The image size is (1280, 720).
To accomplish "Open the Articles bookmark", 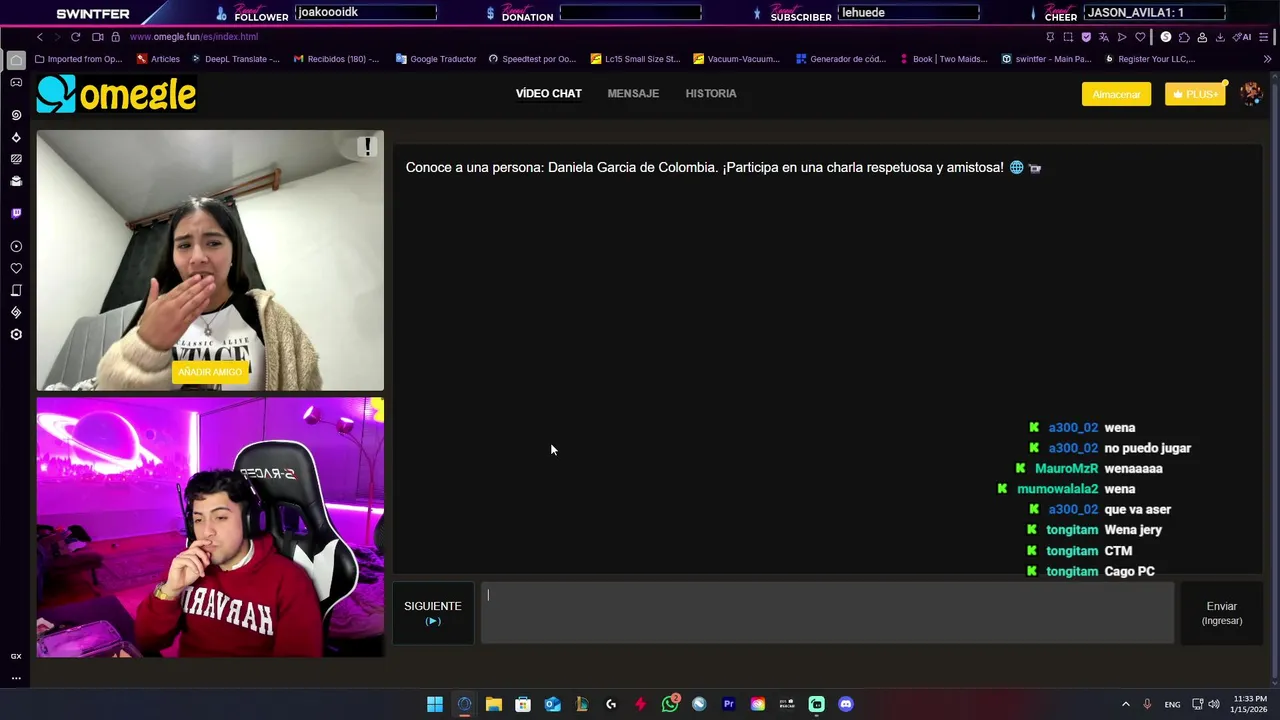I will point(158,59).
